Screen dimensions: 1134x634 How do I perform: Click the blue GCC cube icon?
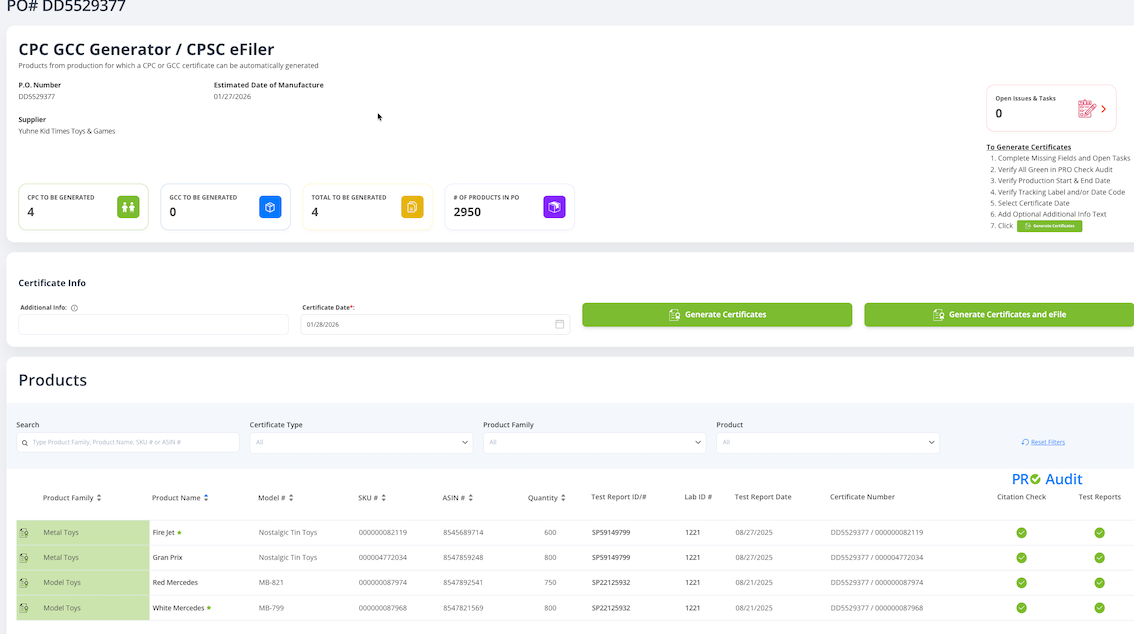(x=270, y=207)
